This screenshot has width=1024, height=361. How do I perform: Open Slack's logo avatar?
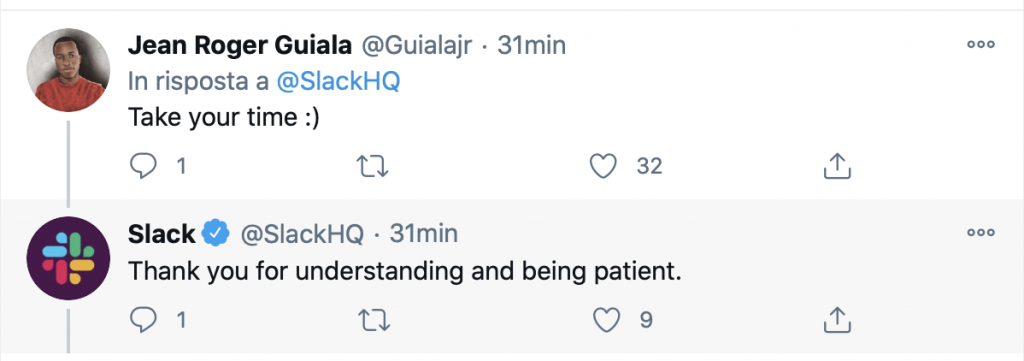click(69, 259)
